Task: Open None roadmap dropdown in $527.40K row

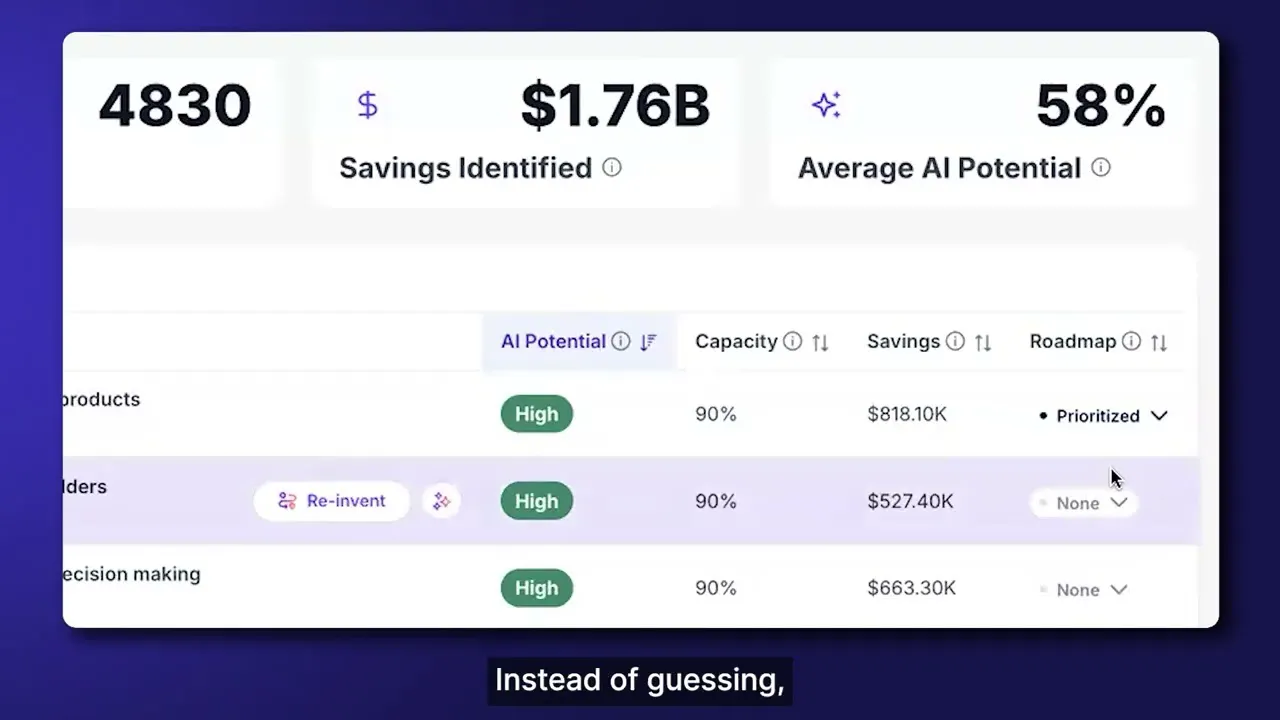Action: [x=1084, y=502]
